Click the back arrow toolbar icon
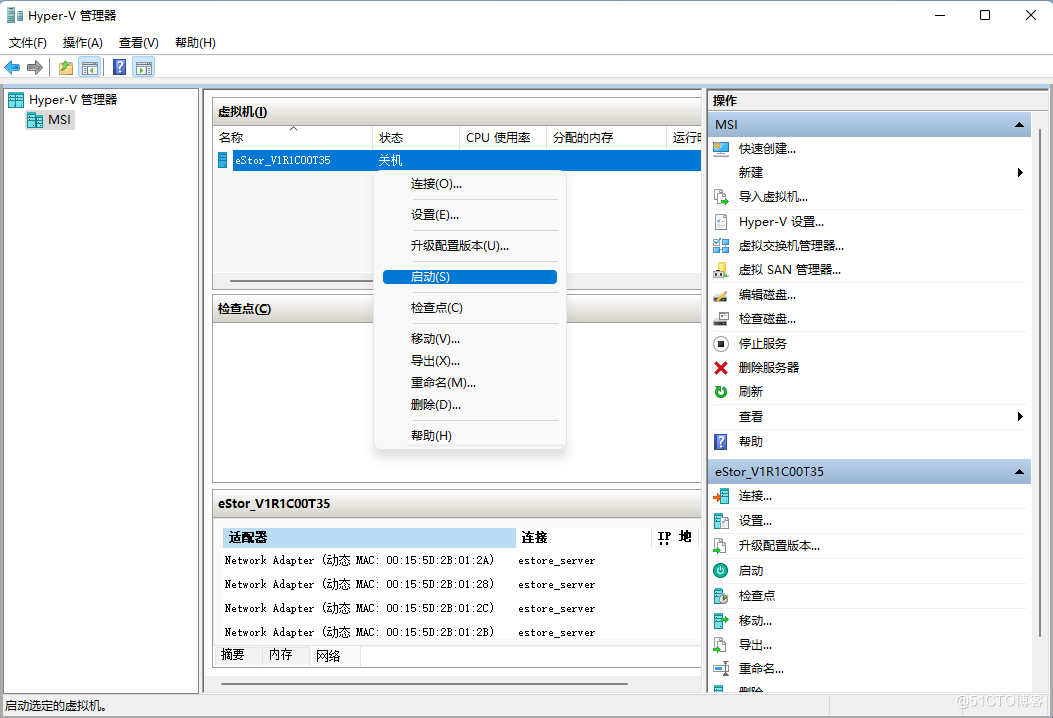 (x=12, y=67)
